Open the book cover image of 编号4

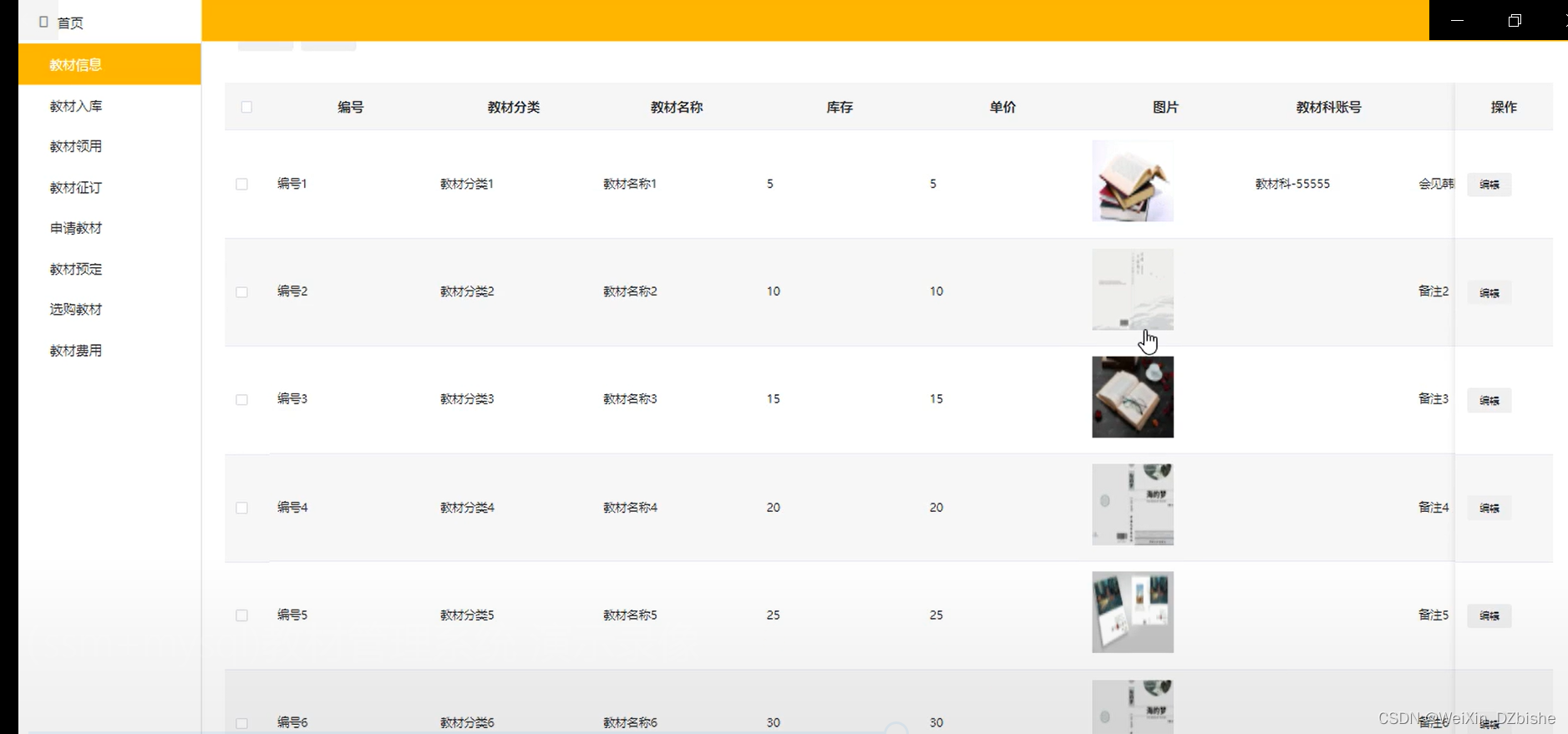pos(1133,504)
